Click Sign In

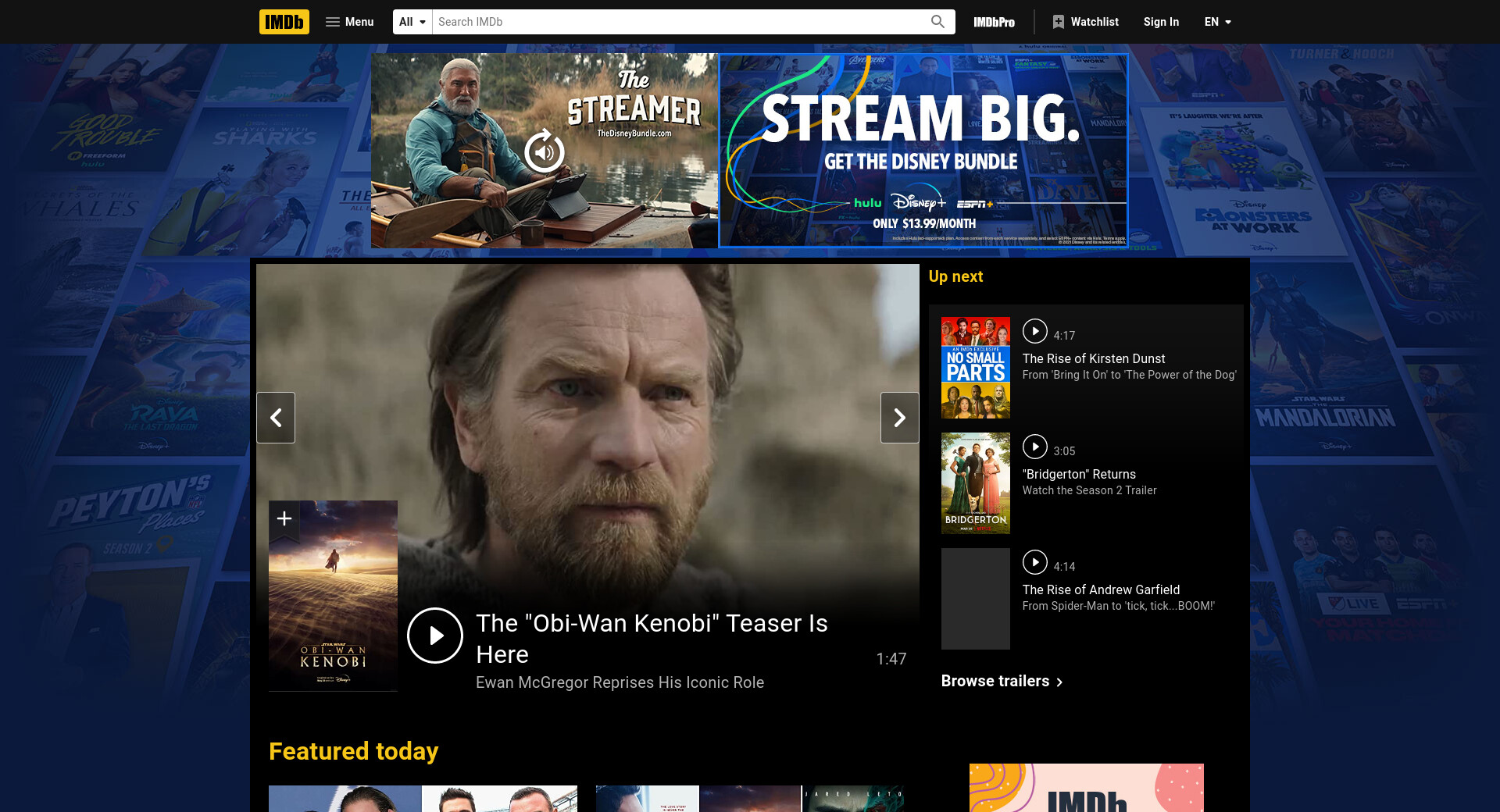pos(1161,22)
